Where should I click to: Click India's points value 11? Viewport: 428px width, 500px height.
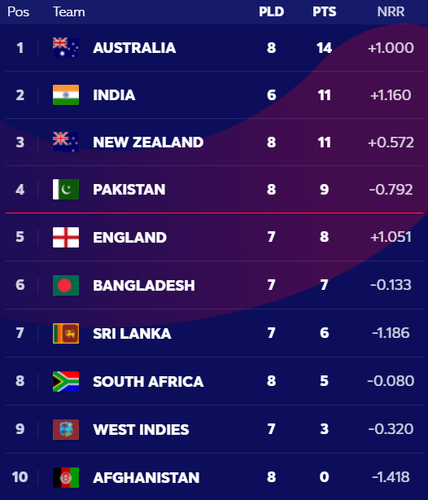point(324,95)
